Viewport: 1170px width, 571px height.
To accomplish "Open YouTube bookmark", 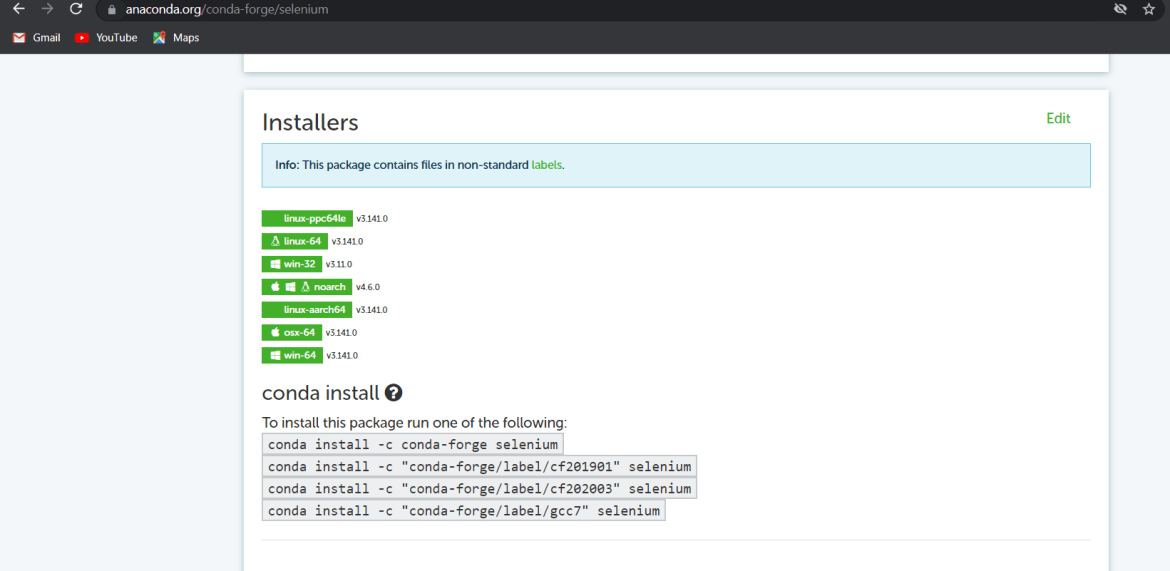I will tap(107, 37).
